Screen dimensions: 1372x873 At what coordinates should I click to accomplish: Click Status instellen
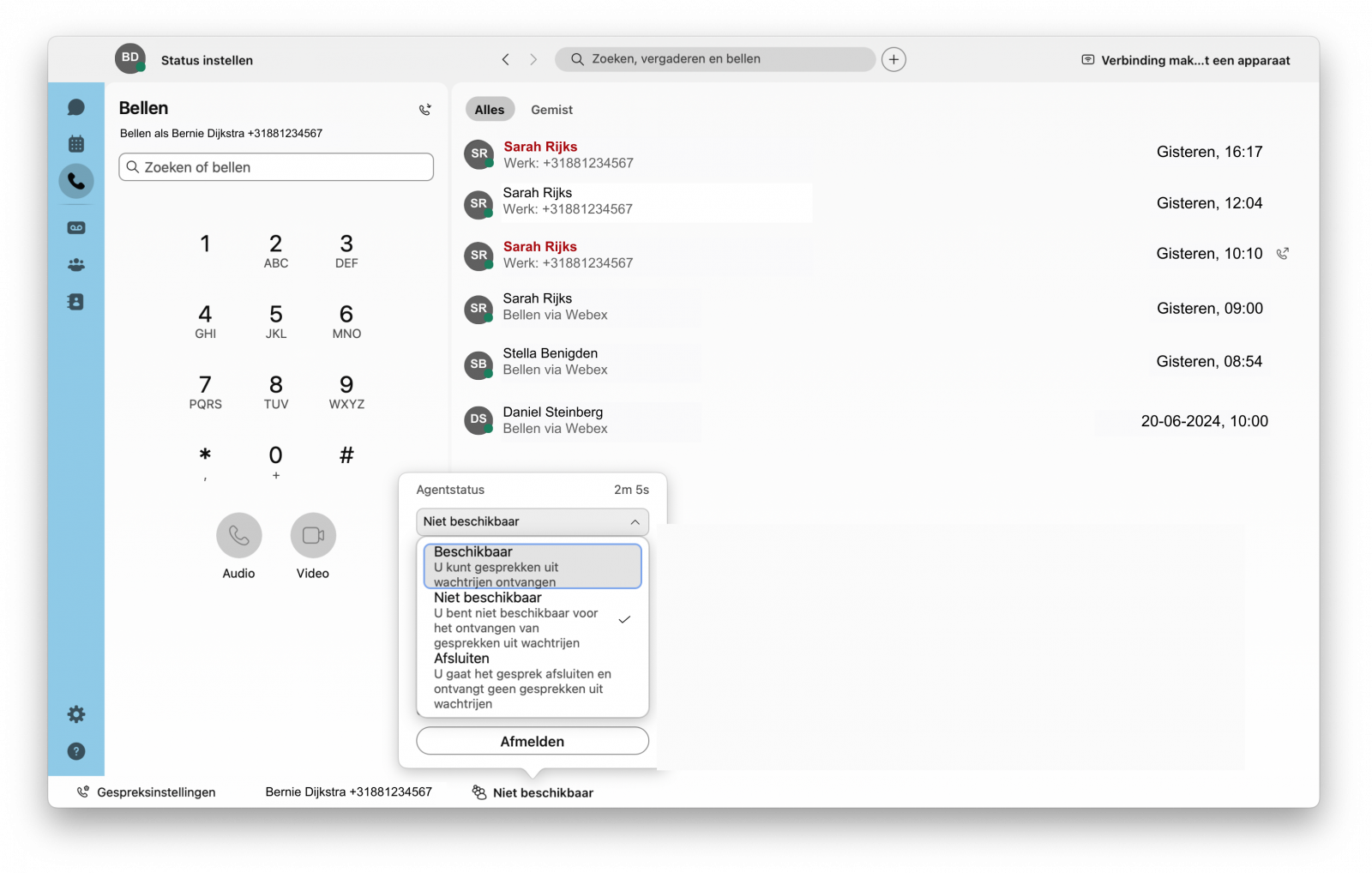(207, 60)
